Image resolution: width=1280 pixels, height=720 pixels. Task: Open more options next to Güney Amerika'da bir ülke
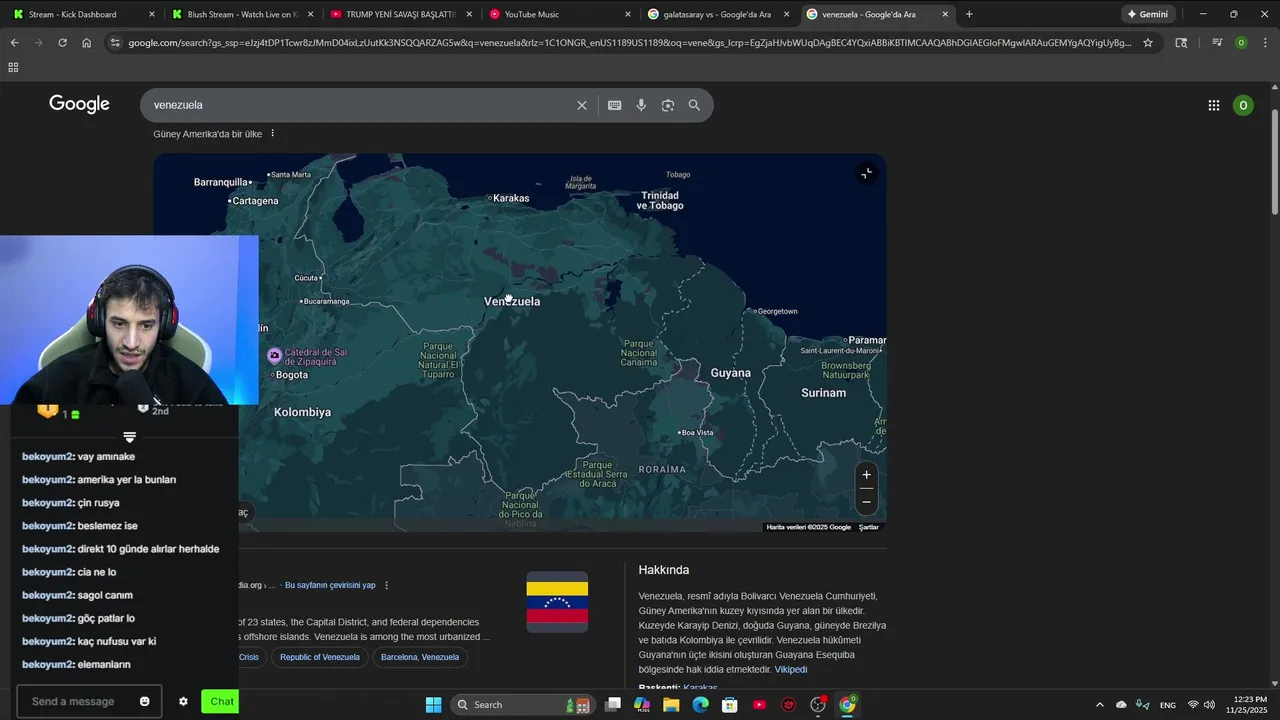pos(272,134)
